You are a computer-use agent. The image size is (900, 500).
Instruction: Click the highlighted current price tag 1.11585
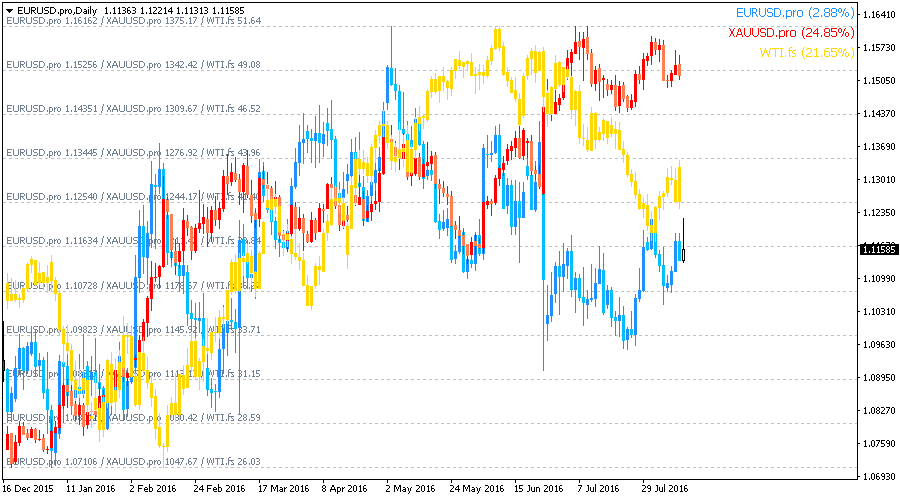click(878, 249)
